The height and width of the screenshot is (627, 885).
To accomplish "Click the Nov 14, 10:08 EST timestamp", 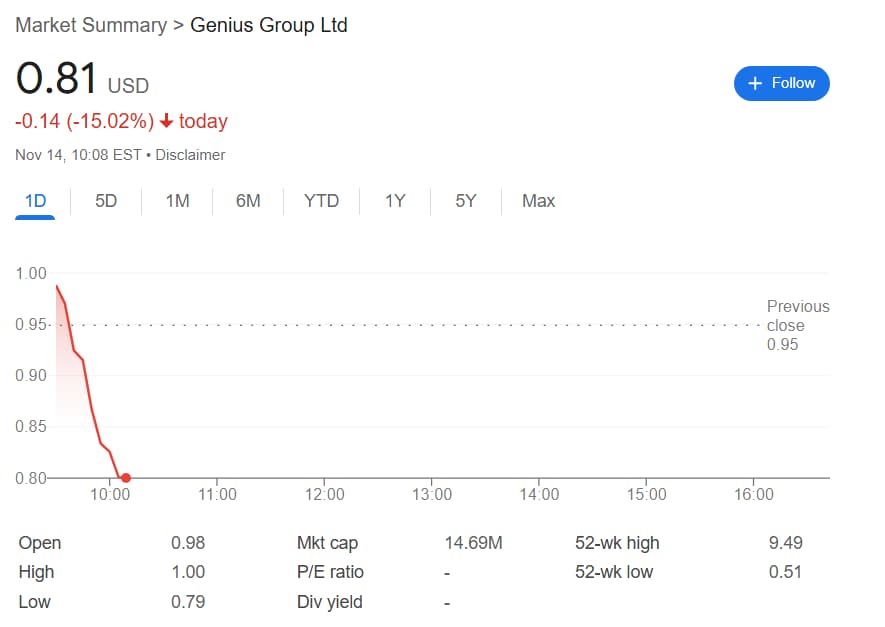I will coord(78,155).
